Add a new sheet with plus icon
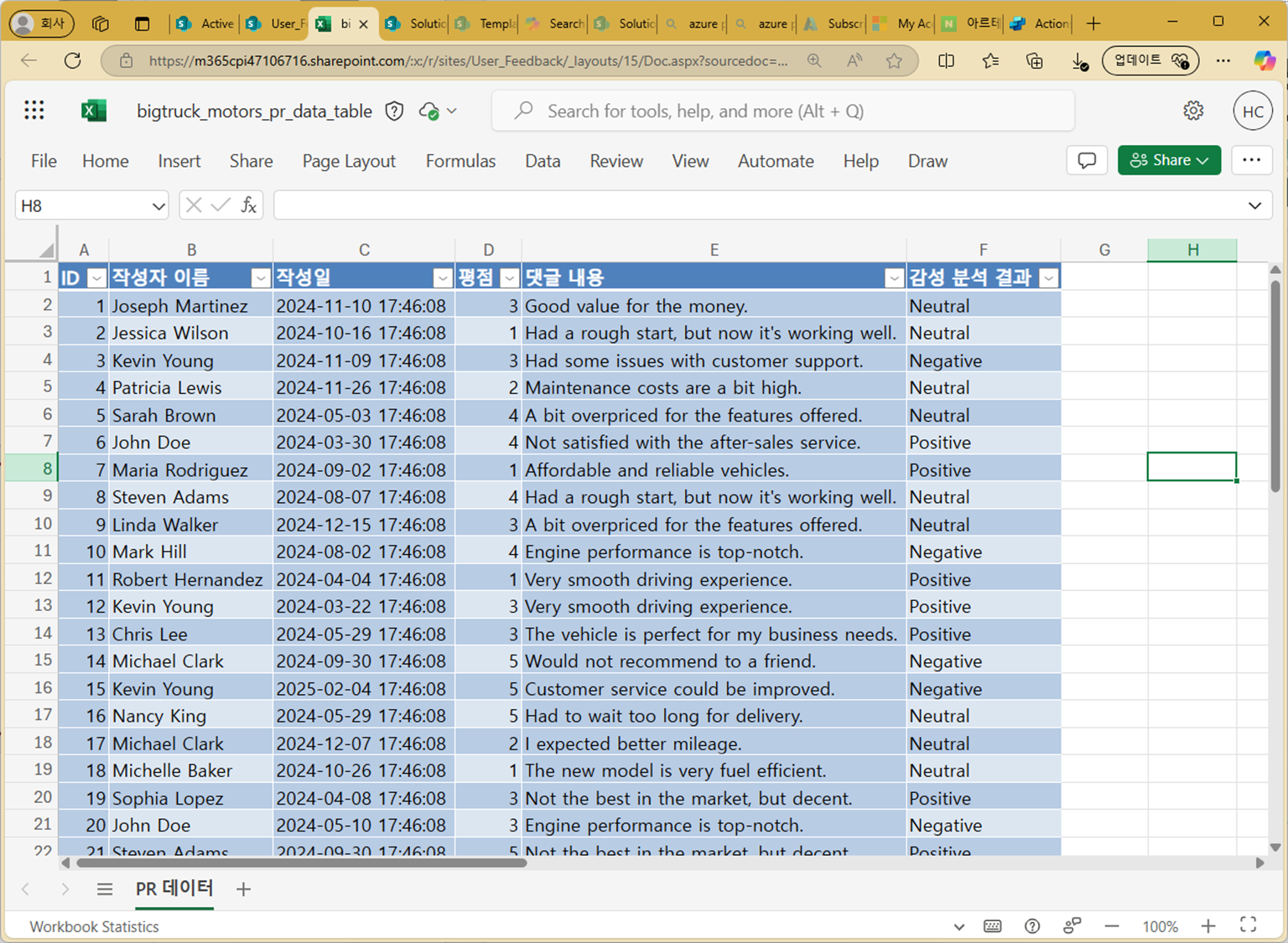Screen dimensions: 1288x943 pyautogui.click(x=243, y=889)
